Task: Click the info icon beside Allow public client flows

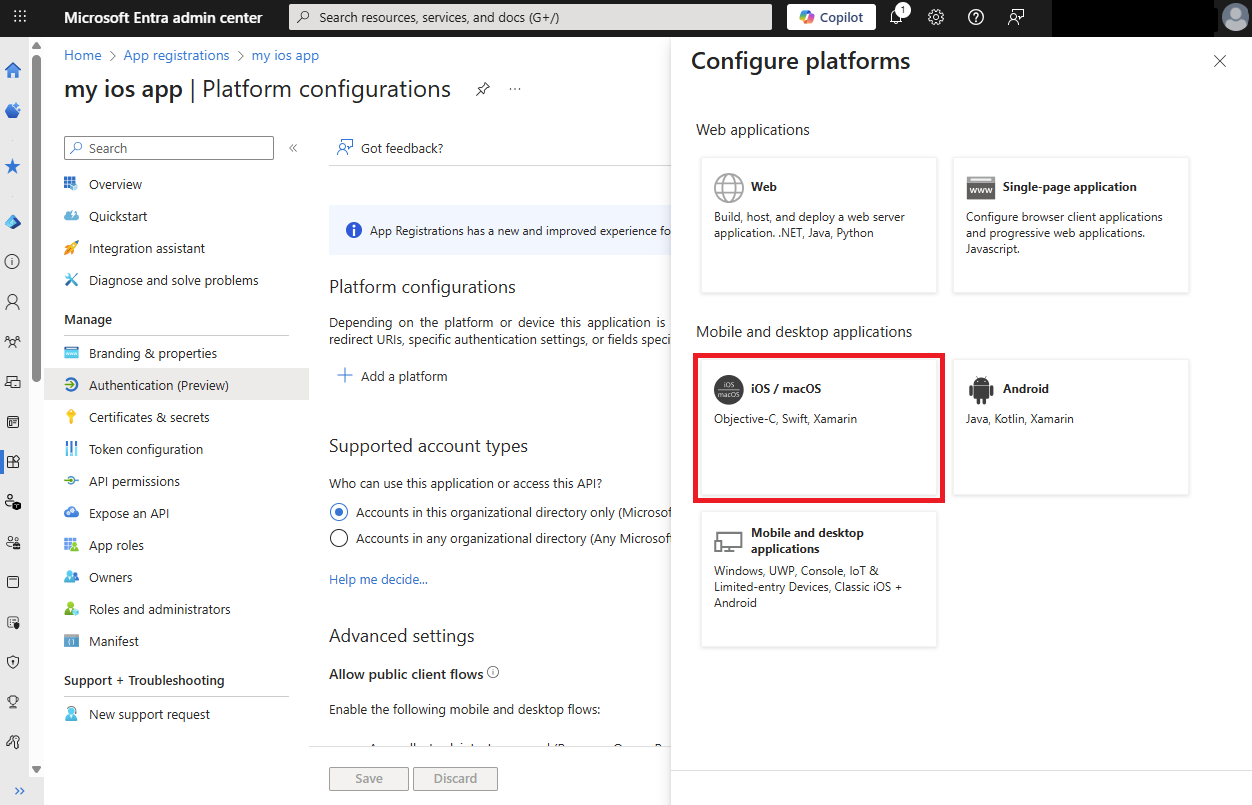Action: click(493, 673)
